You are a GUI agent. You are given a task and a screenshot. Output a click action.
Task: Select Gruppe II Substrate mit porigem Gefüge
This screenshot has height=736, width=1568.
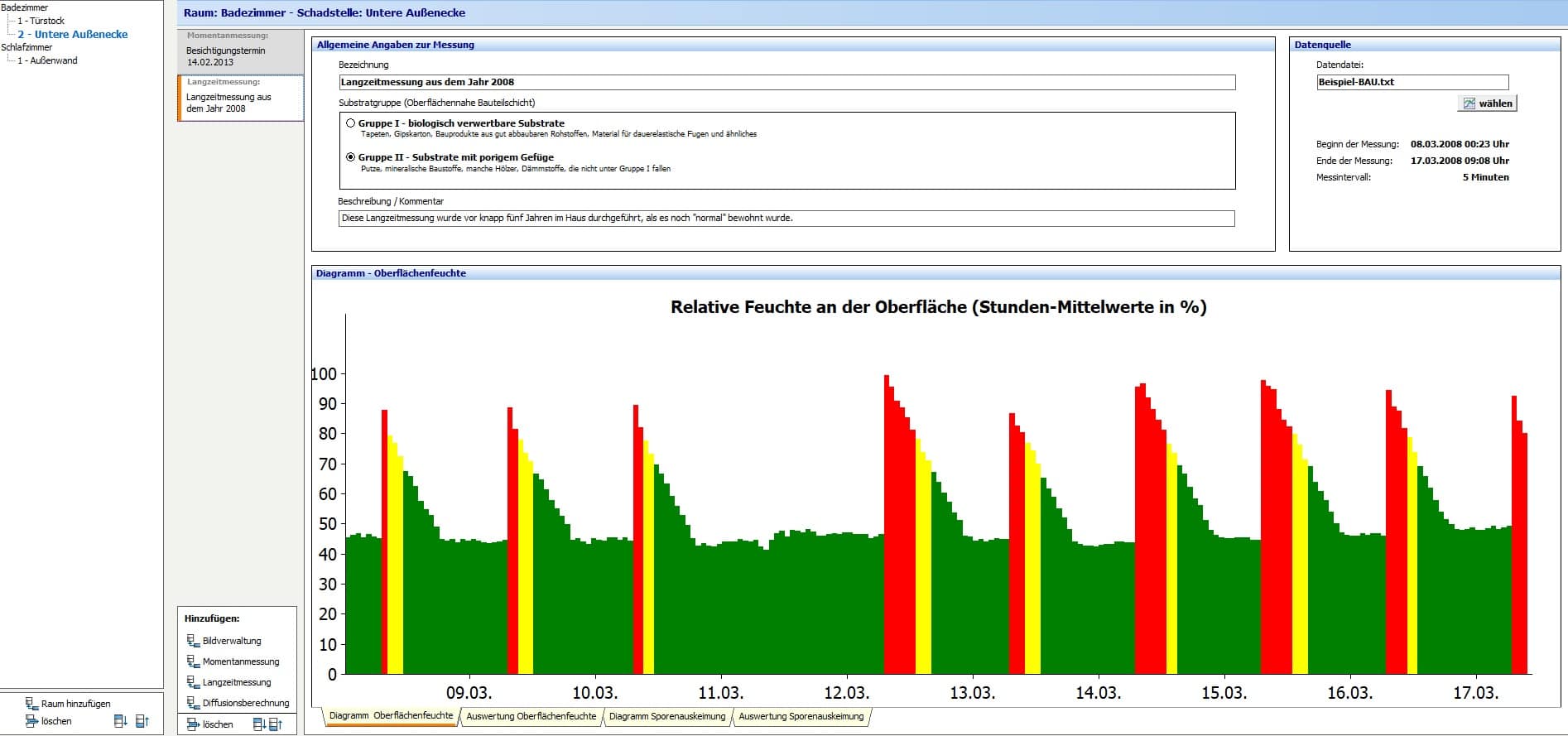pyautogui.click(x=351, y=157)
